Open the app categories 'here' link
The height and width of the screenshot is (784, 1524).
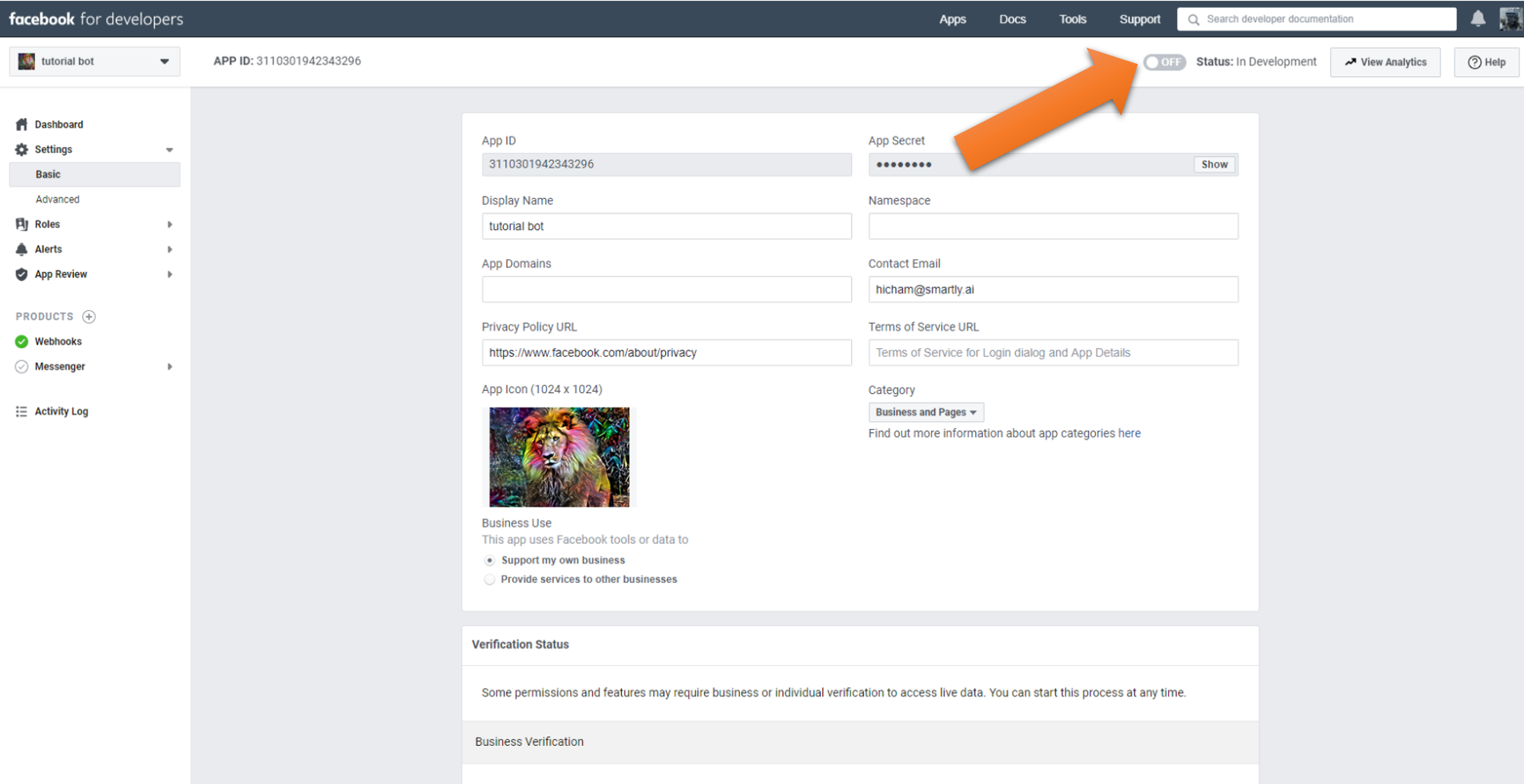tap(1129, 433)
